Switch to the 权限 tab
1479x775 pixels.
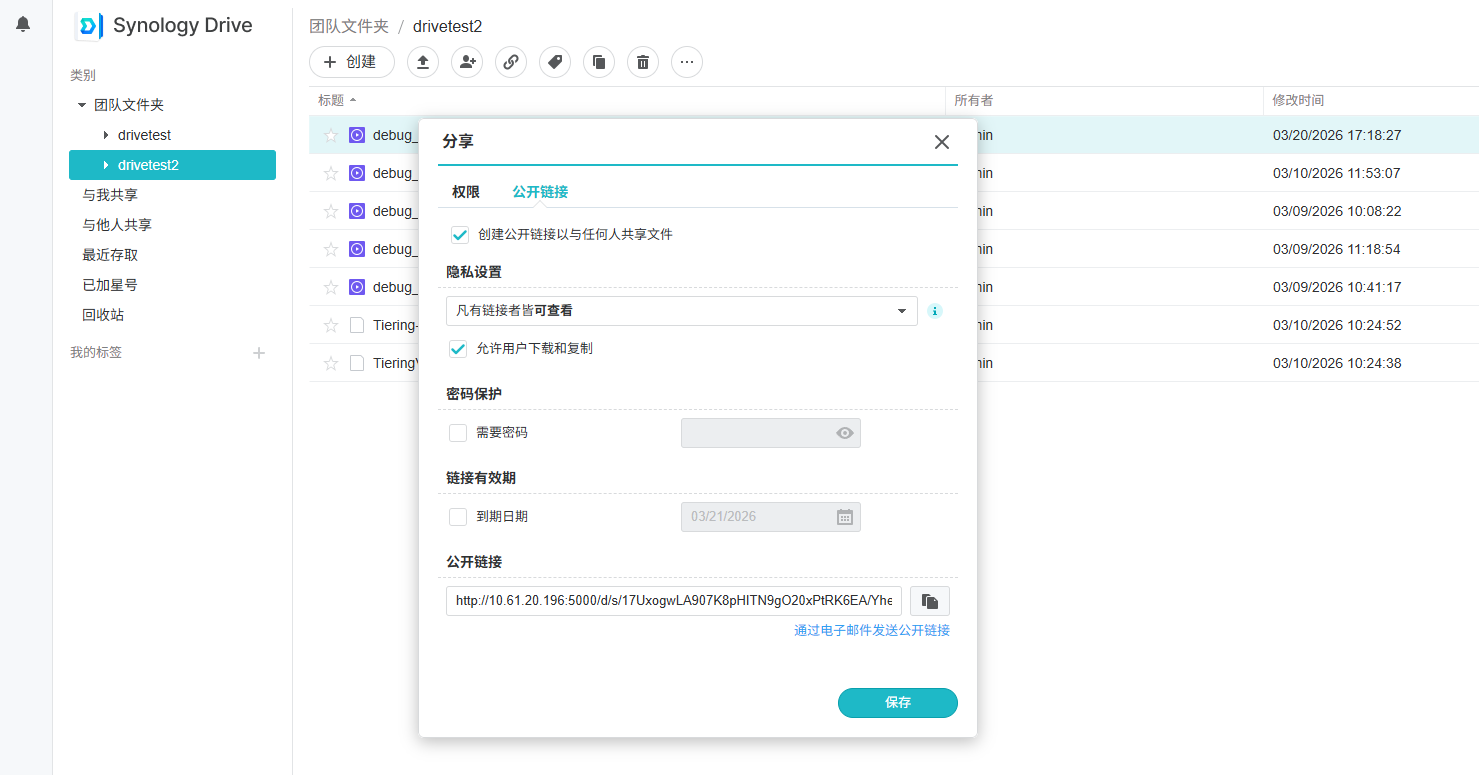click(465, 192)
